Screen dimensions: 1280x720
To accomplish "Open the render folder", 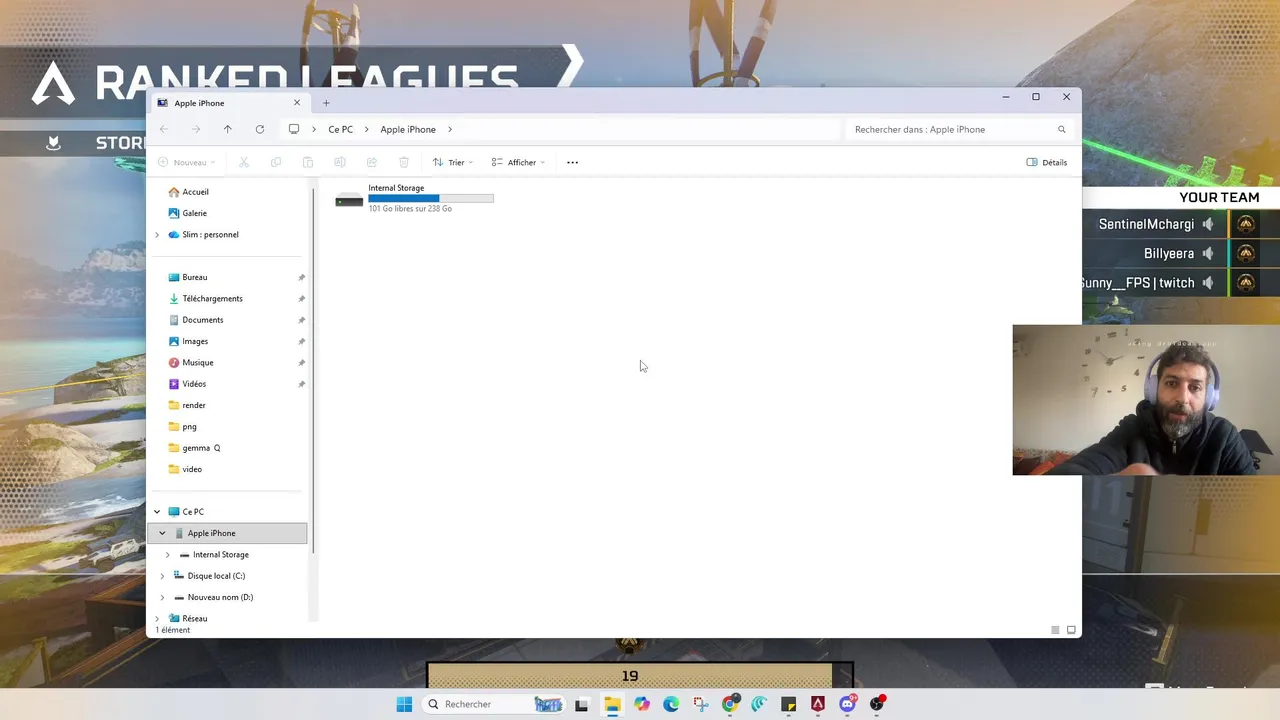I will coord(194,405).
